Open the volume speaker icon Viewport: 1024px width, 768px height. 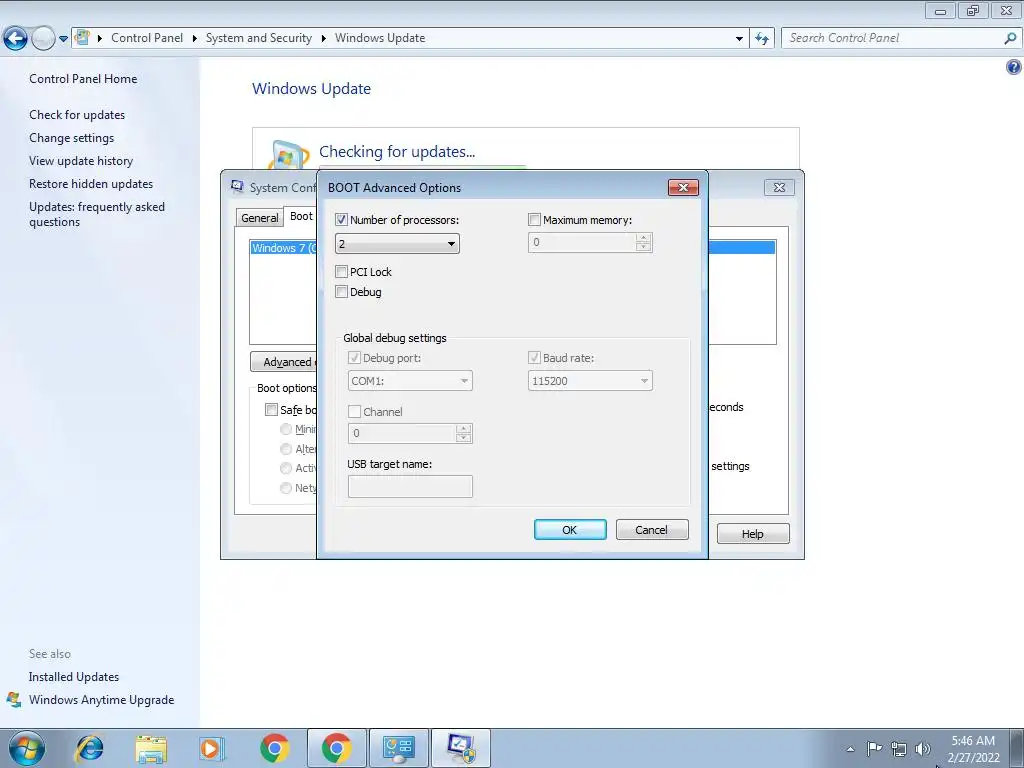tap(923, 749)
